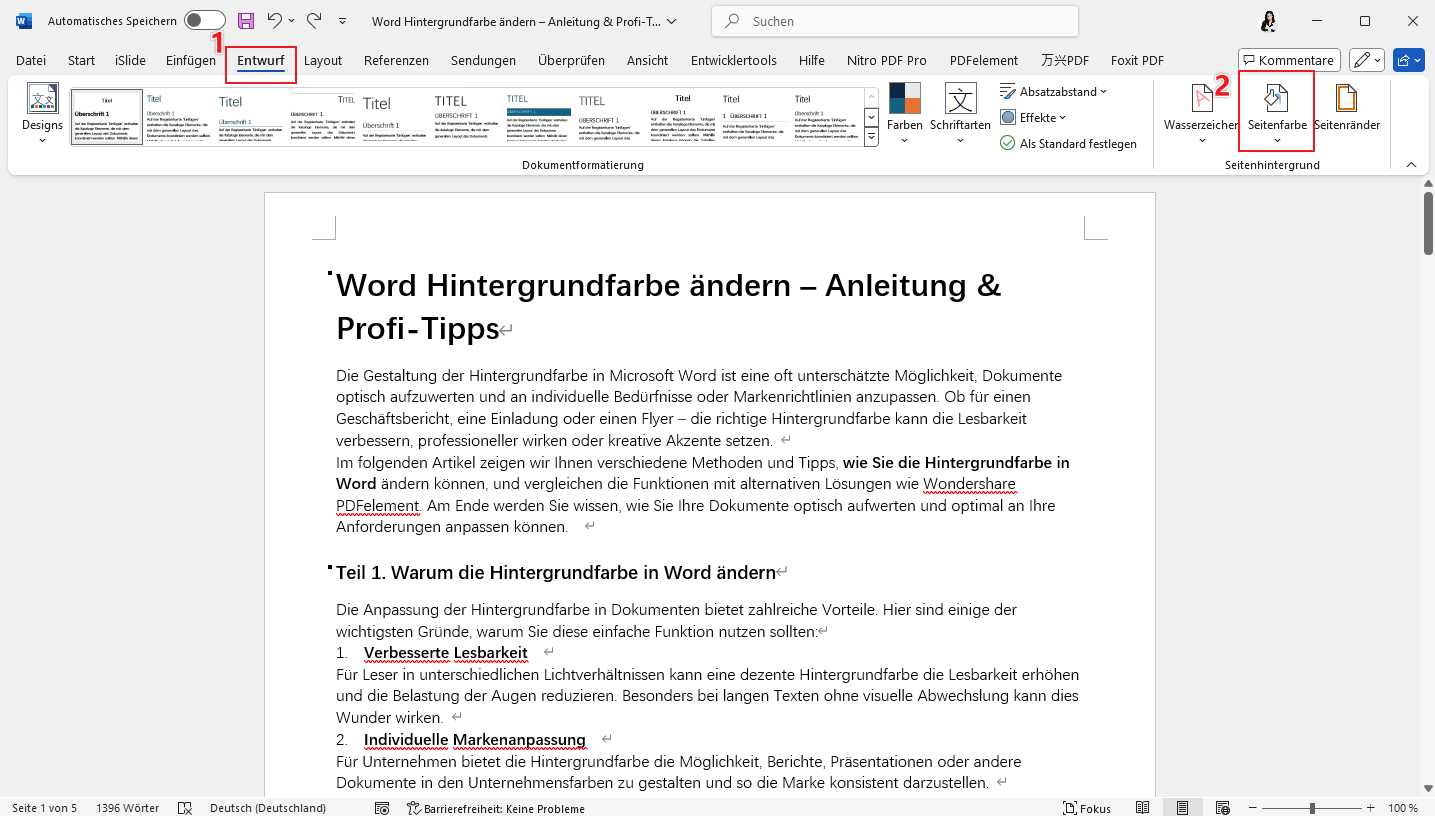
Task: Undo the last action
Action: 274,21
